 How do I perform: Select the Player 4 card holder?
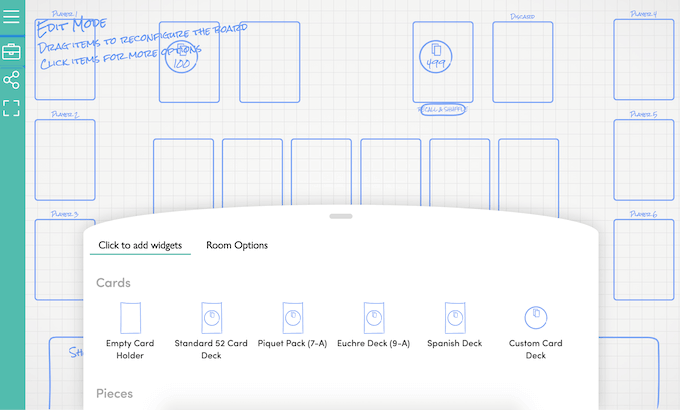tap(643, 60)
